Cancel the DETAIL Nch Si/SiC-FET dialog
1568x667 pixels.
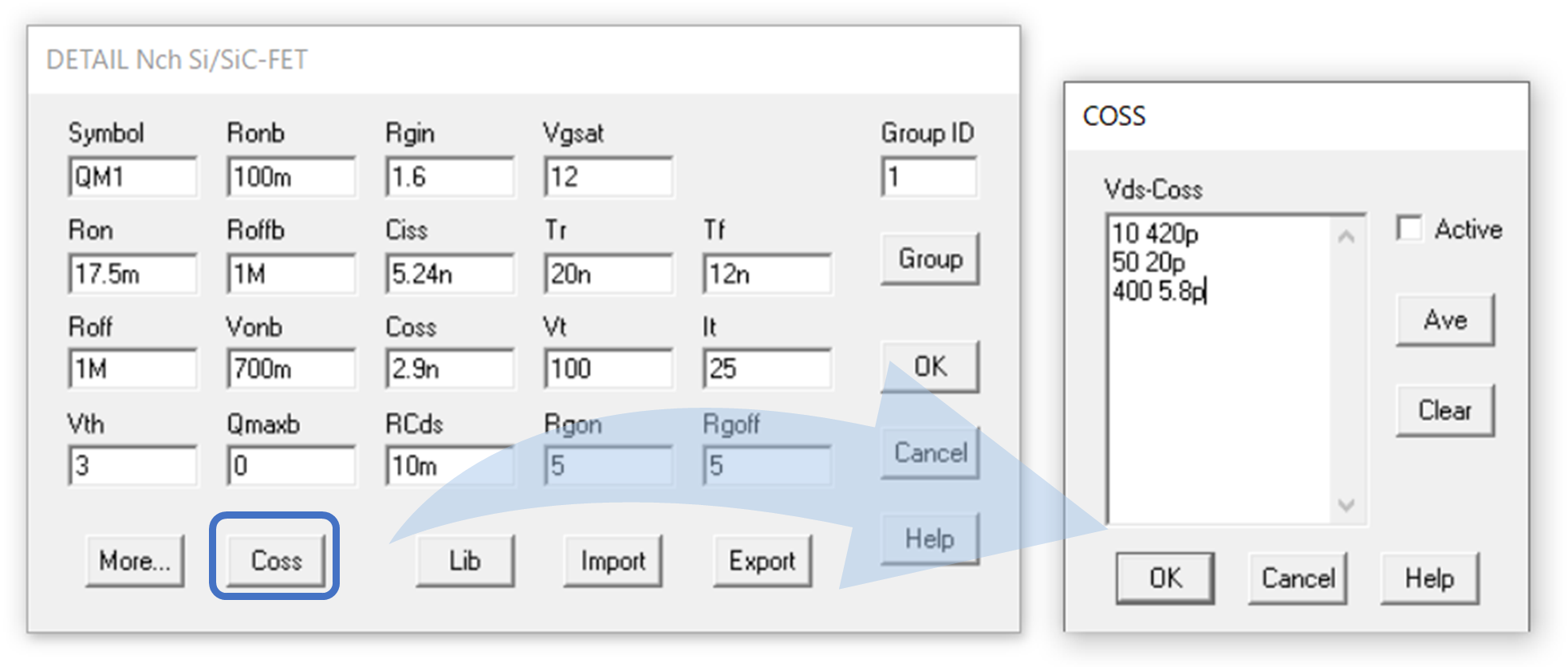click(x=928, y=452)
